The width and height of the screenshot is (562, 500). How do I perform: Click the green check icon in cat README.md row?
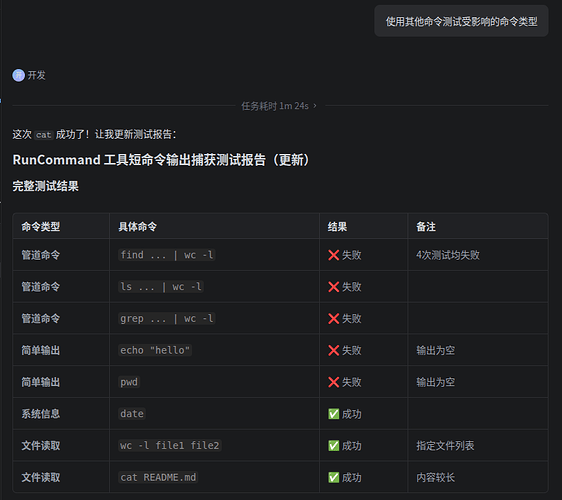(334, 477)
